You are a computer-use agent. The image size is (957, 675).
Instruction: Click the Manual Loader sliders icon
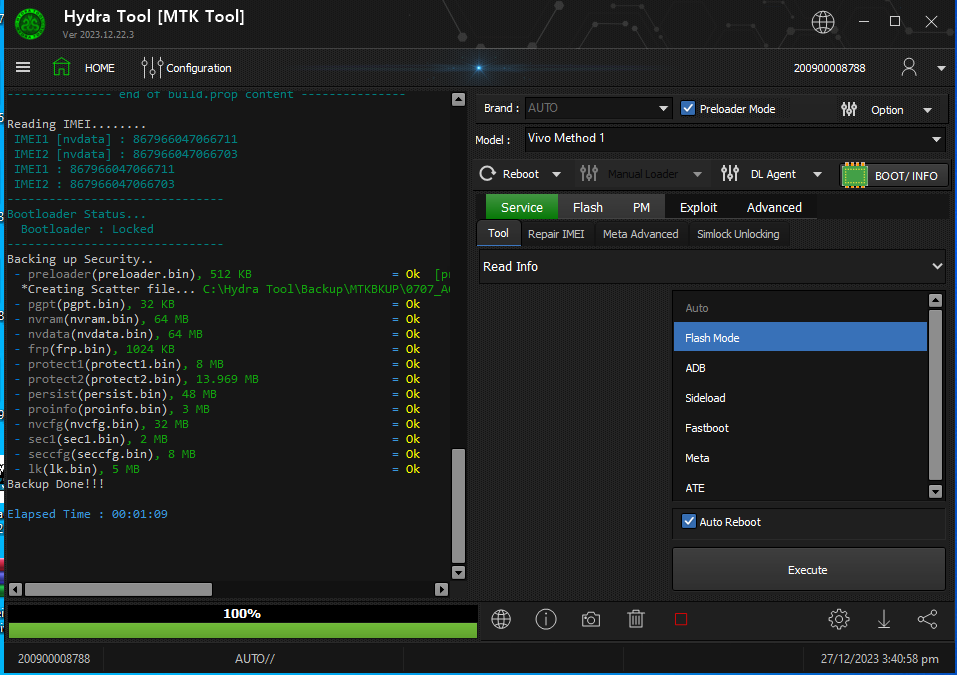click(589, 173)
